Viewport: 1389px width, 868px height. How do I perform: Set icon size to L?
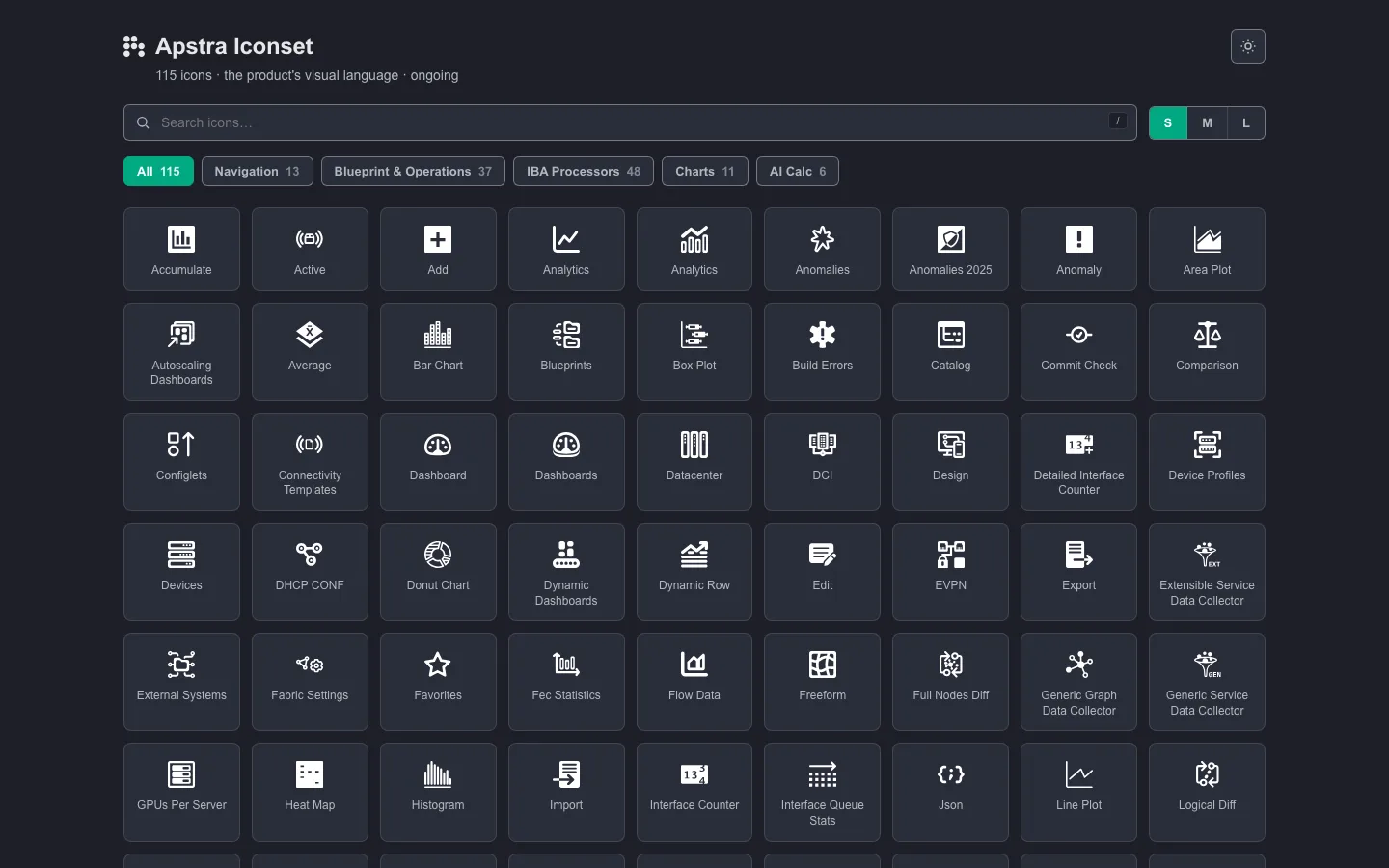click(1246, 122)
